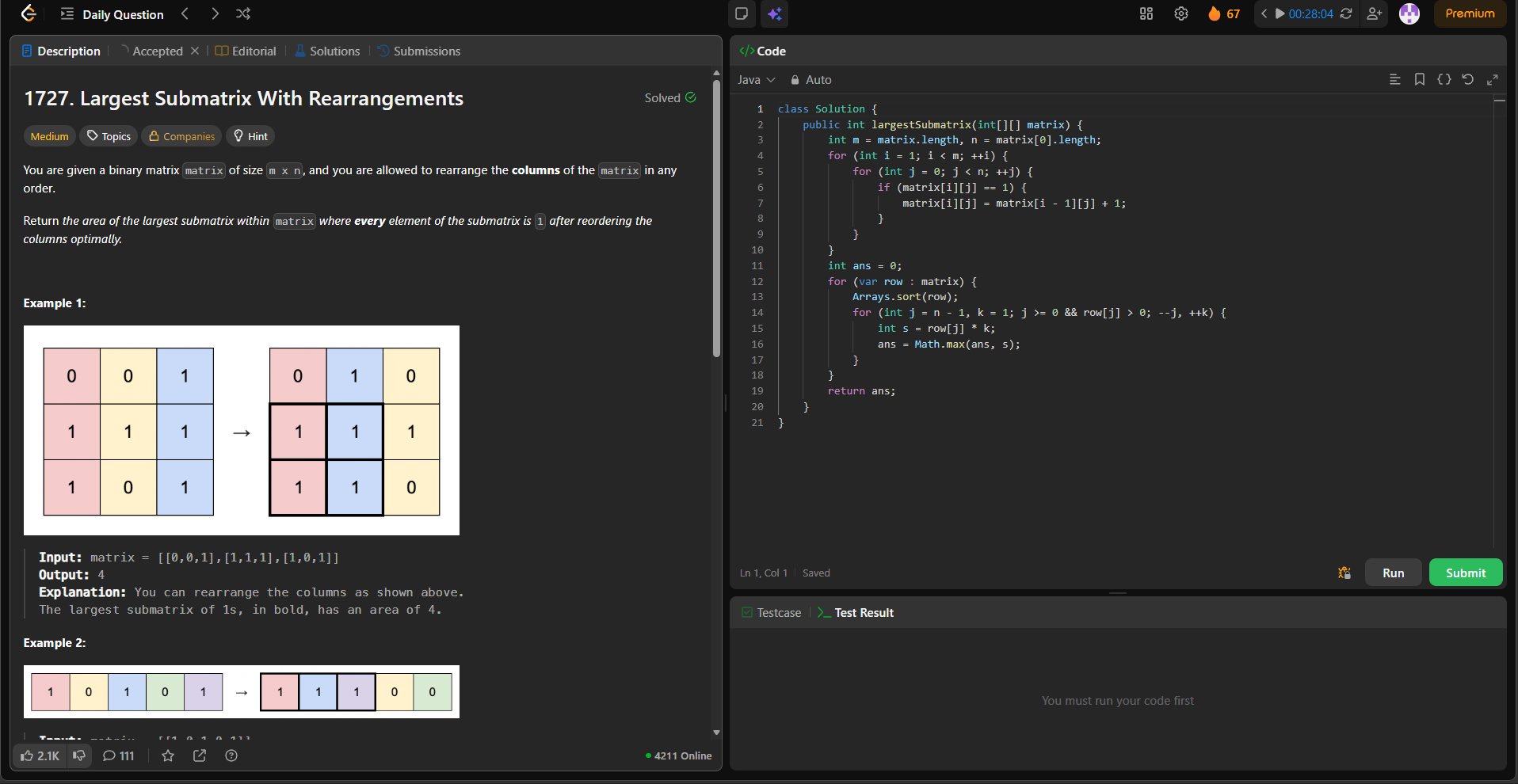Dislike the problem with thumbs down
1518x784 pixels.
pyautogui.click(x=79, y=755)
